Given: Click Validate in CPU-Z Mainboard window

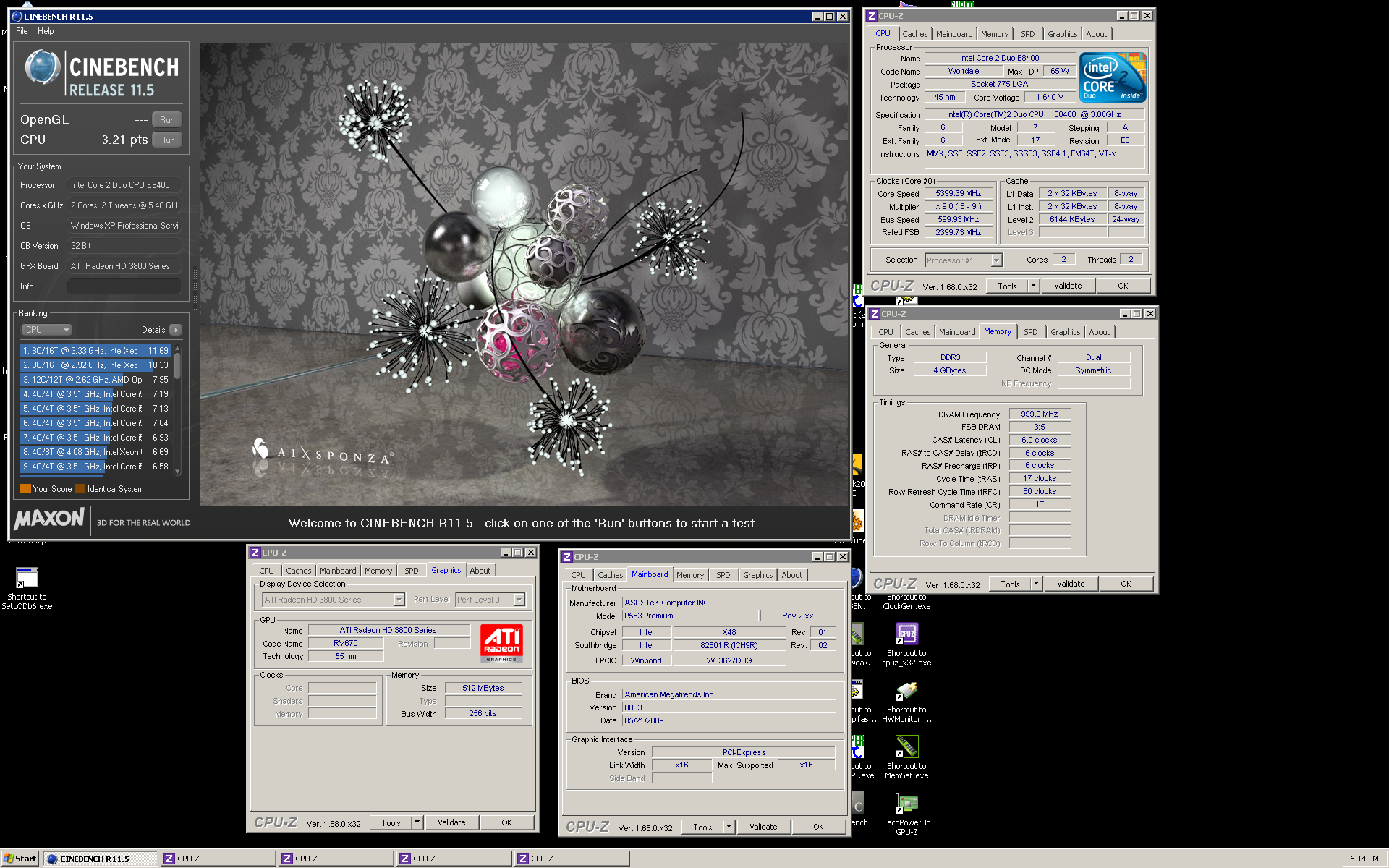Looking at the screenshot, I should tap(763, 827).
